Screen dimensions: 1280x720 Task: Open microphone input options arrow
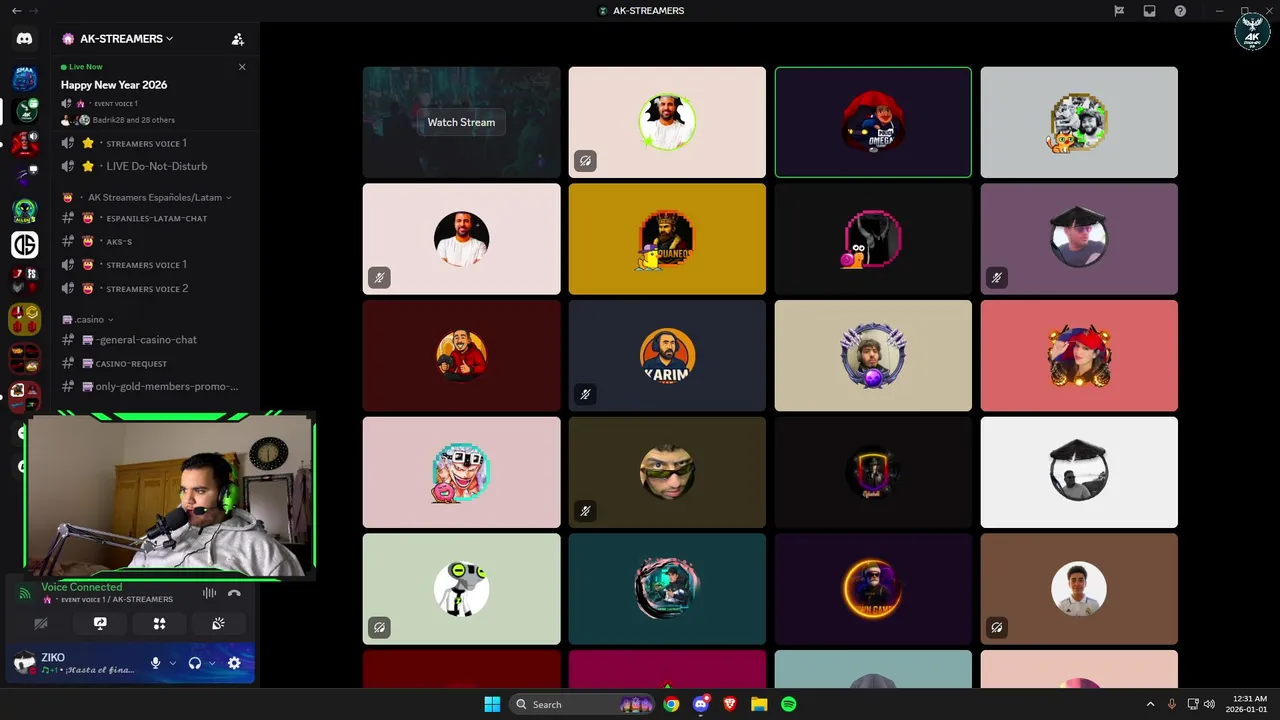[172, 663]
